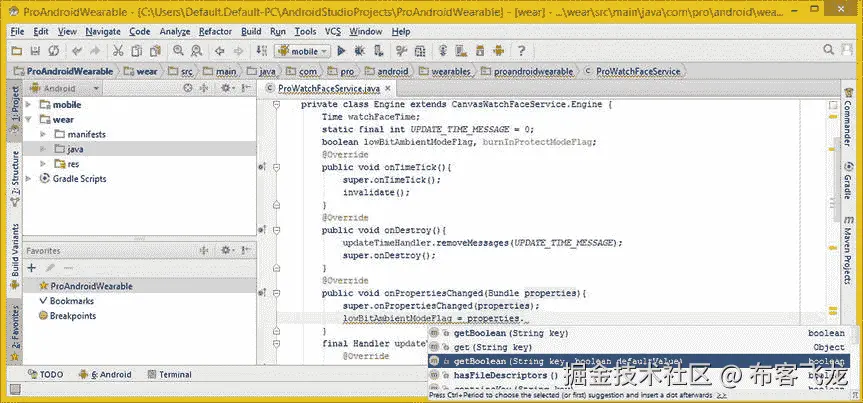The width and height of the screenshot is (863, 403).
Task: Click override gutter icon beside onDestroy
Action: [262, 230]
